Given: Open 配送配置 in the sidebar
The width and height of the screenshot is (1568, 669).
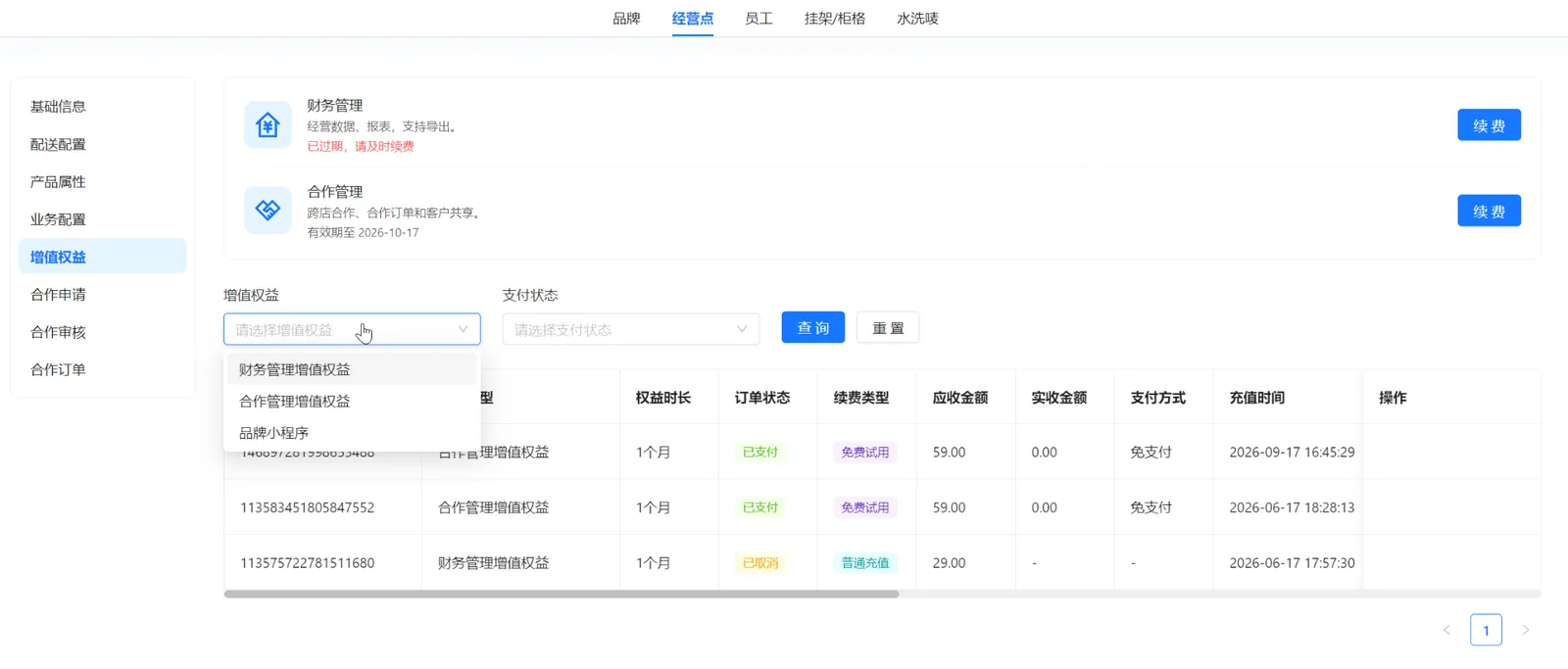Looking at the screenshot, I should point(102,144).
